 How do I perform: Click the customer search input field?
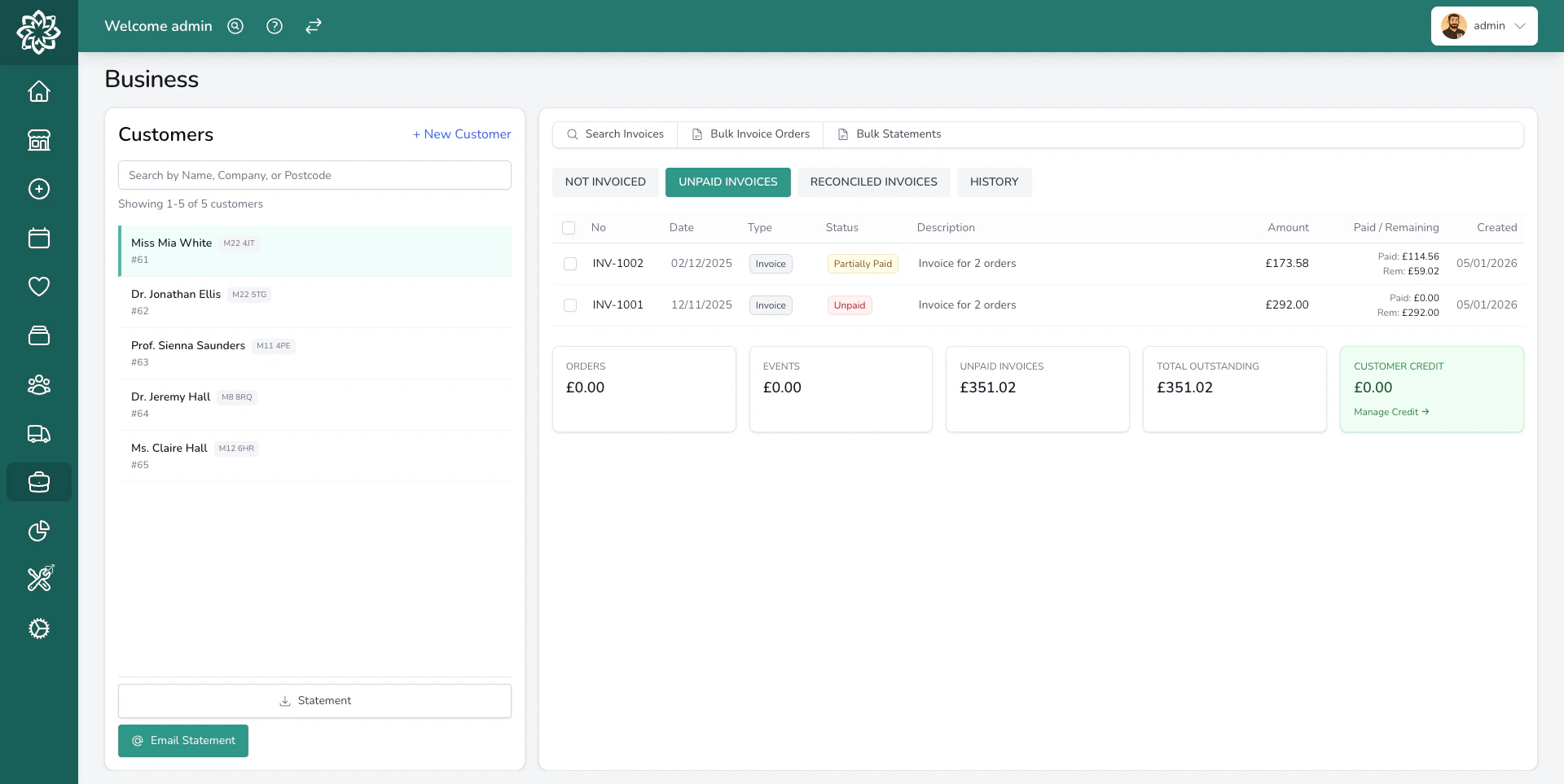314,175
